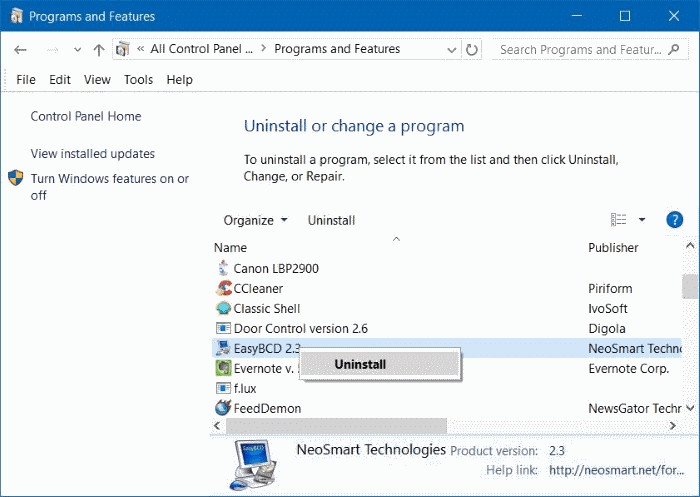Open View installed updates link
Image resolution: width=700 pixels, height=497 pixels.
click(93, 154)
